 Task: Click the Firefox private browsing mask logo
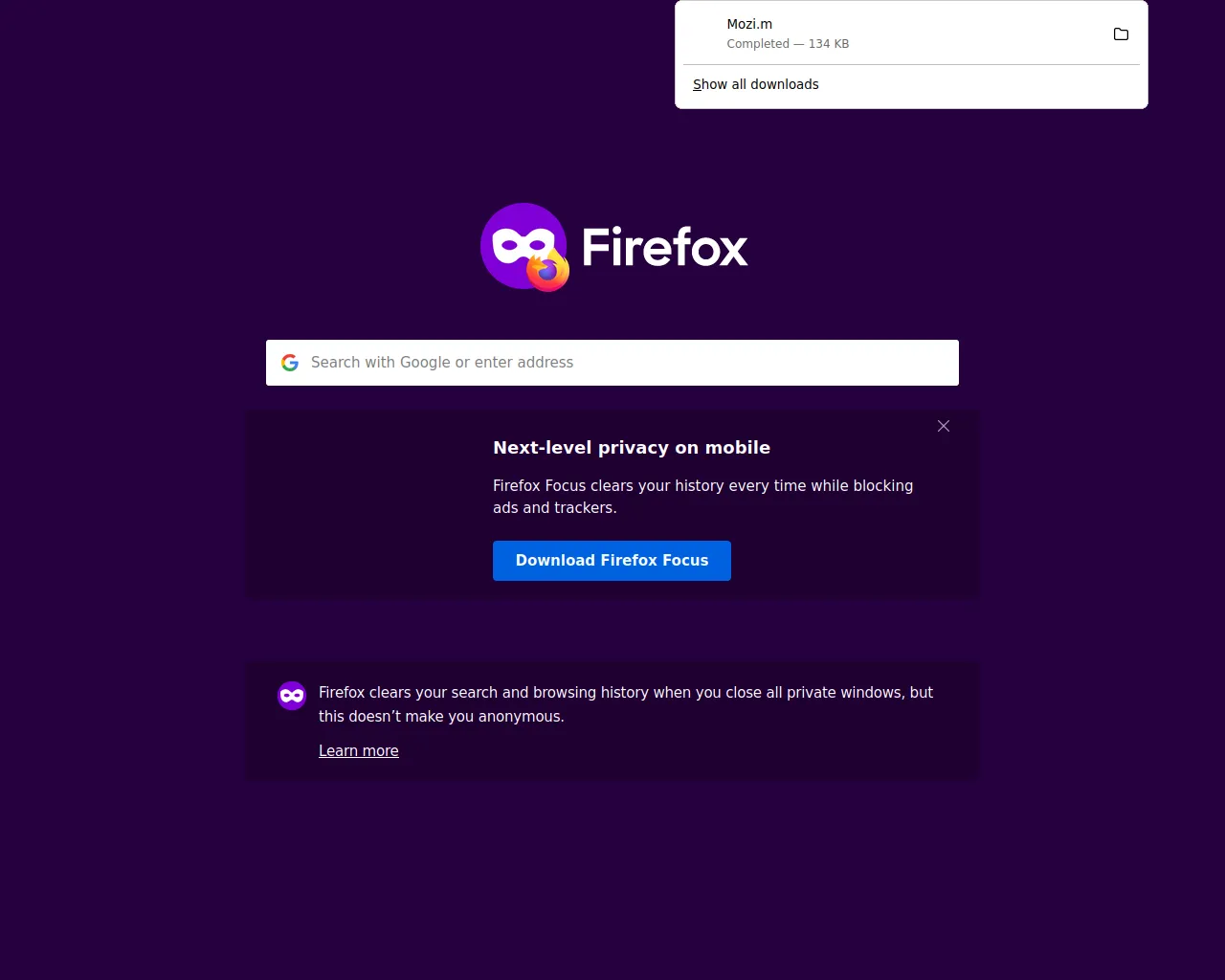point(523,246)
